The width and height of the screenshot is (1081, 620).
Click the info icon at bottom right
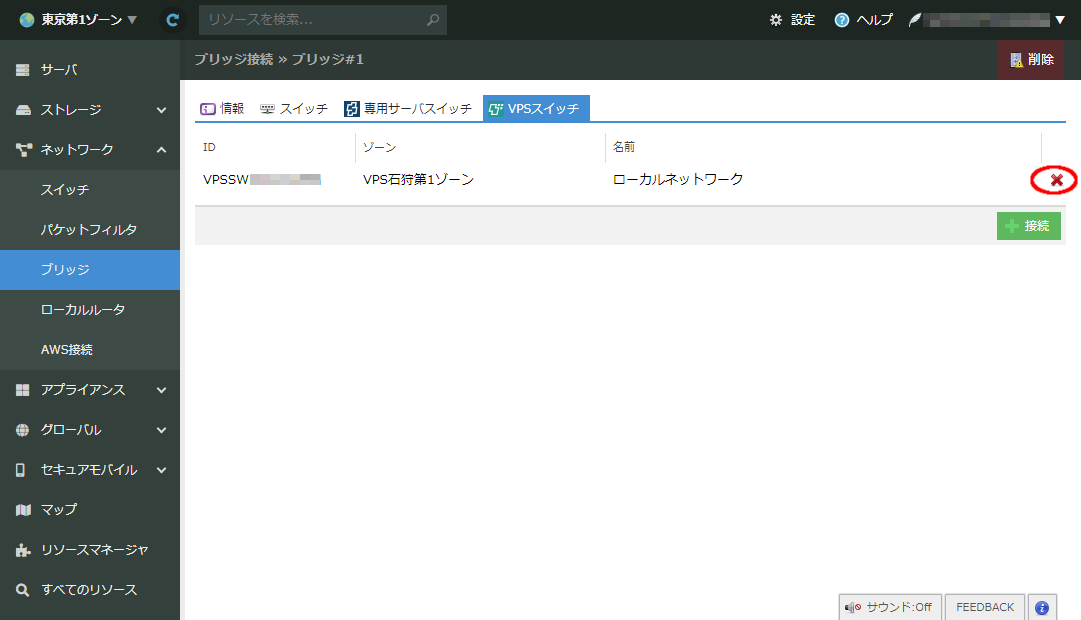pos(1041,606)
